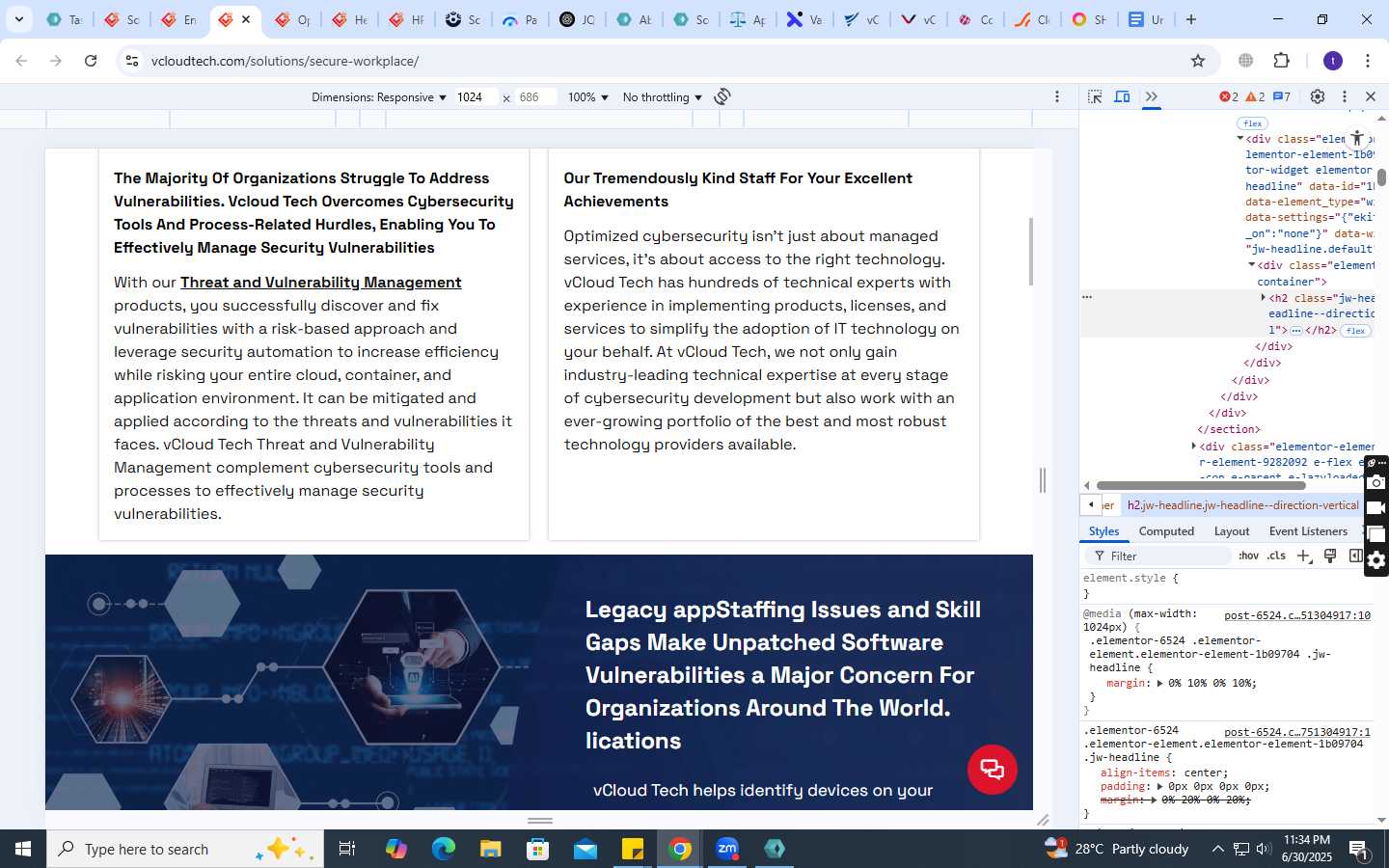Toggle the :hov element state button
The height and width of the screenshot is (868, 1389).
point(1249,556)
